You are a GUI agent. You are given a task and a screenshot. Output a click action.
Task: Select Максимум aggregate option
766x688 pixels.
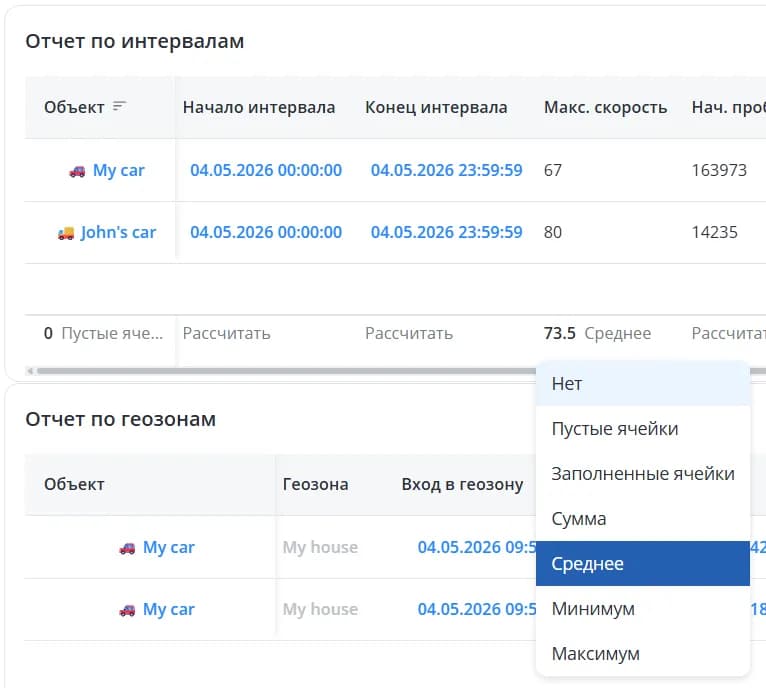pos(642,653)
